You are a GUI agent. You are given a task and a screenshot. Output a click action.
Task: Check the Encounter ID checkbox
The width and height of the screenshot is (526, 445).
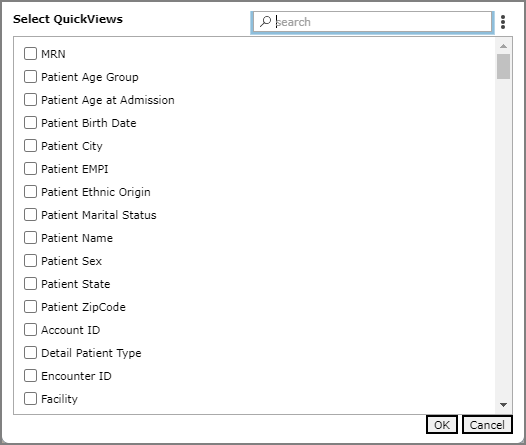30,376
